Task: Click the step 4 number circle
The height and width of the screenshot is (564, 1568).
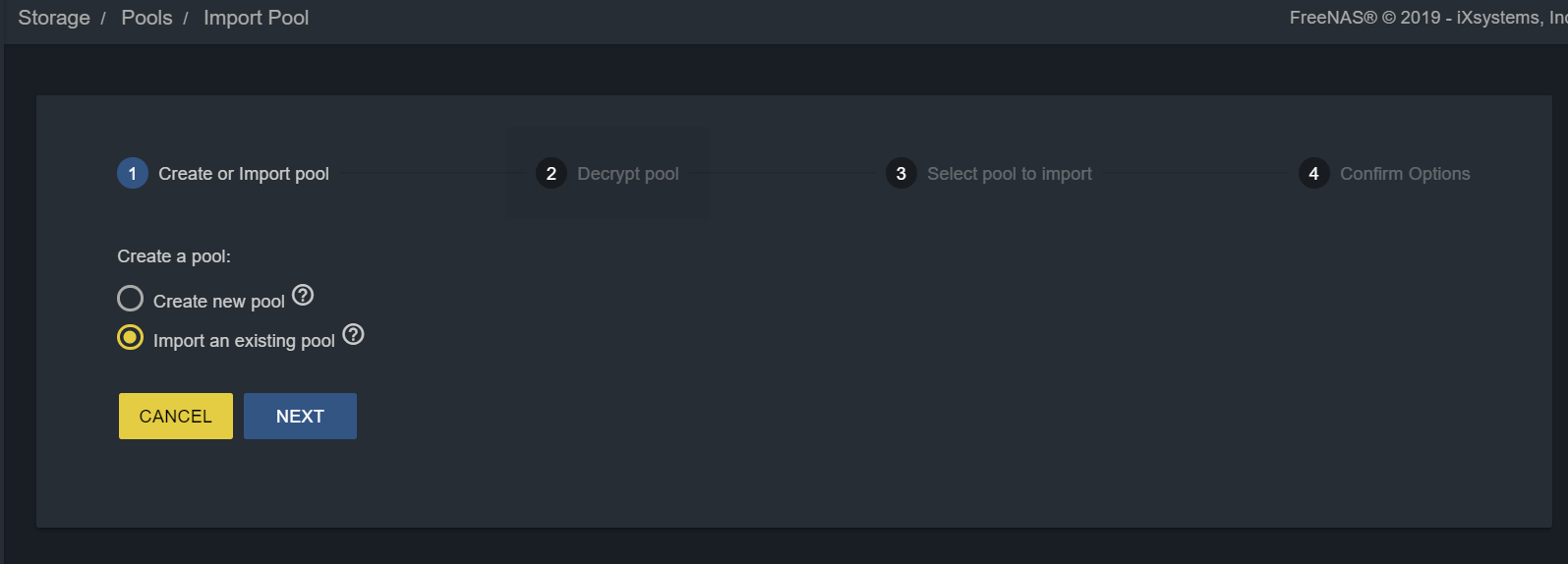Action: 1314,173
